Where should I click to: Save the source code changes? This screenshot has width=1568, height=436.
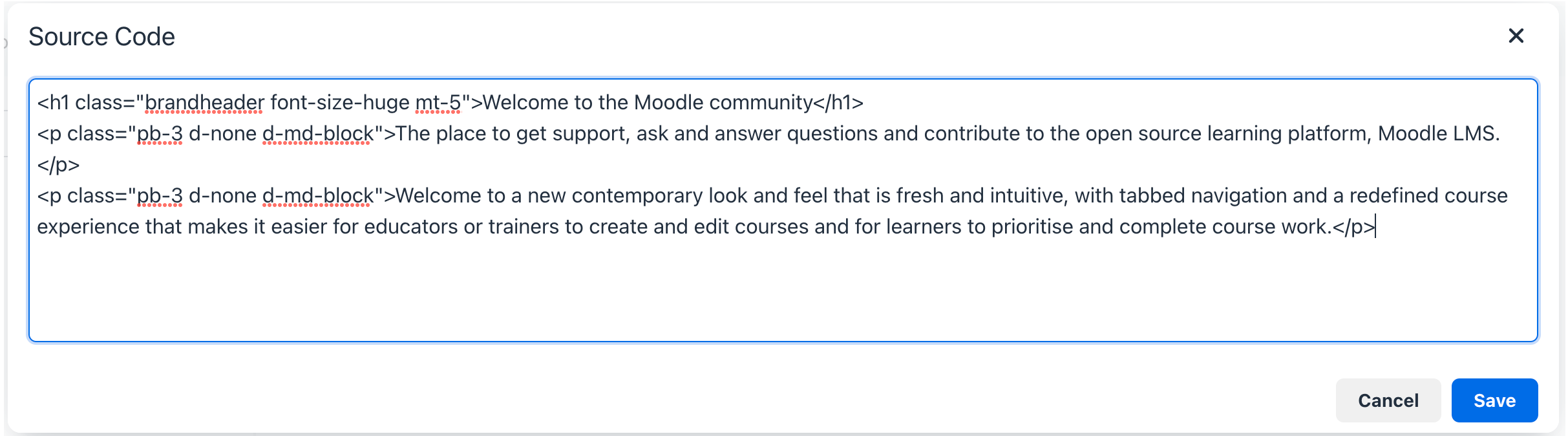(x=1494, y=400)
